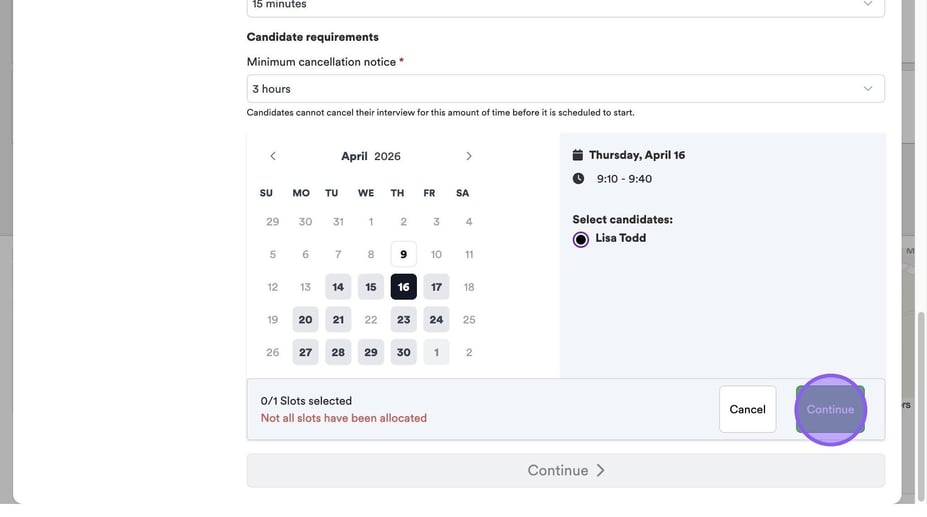
Task: Select April 24 on the calendar
Action: click(x=436, y=320)
